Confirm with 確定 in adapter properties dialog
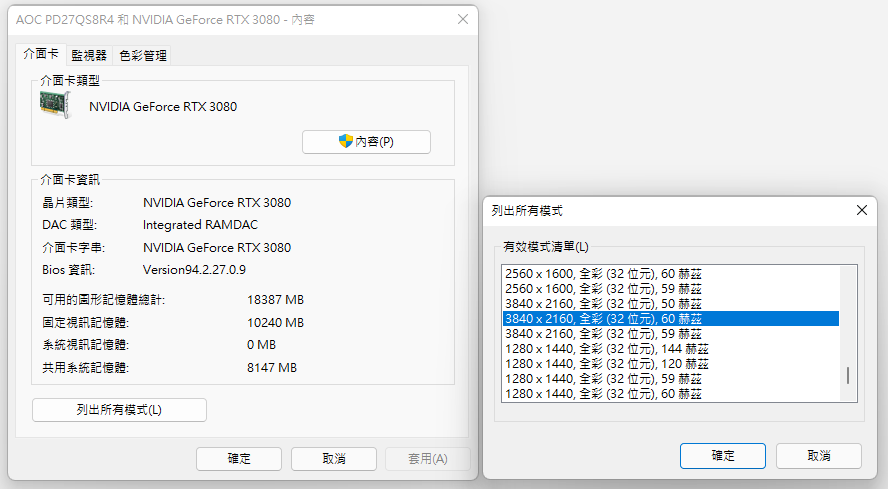This screenshot has width=888, height=489. tap(239, 458)
